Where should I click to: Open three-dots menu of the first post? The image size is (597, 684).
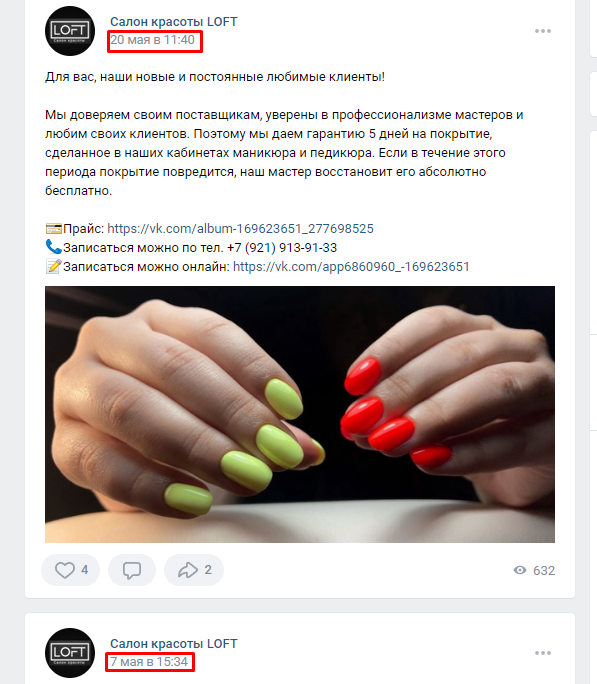(542, 31)
